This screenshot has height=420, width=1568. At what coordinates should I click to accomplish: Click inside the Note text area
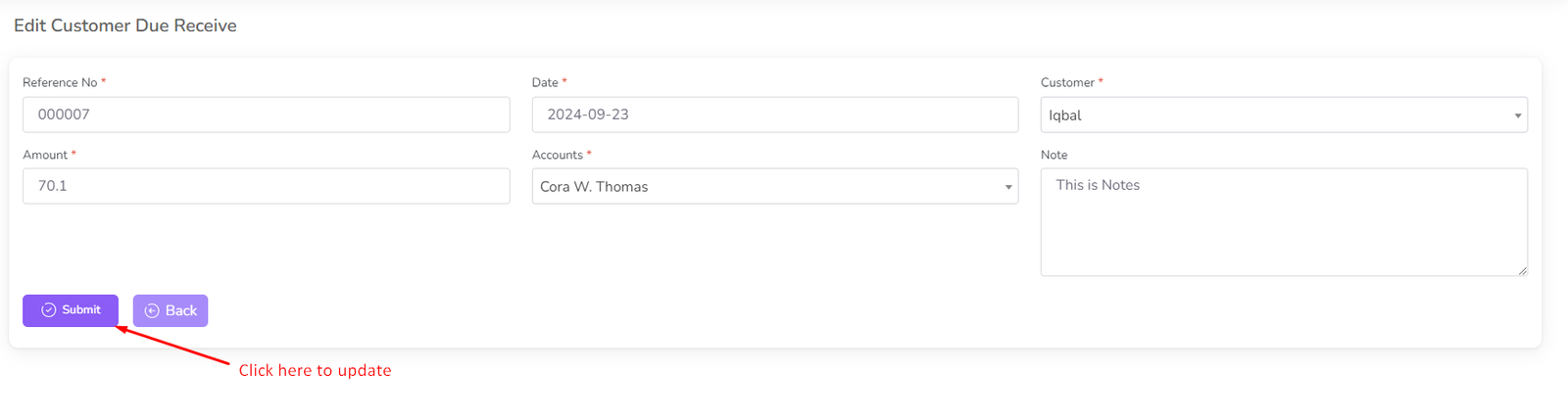pyautogui.click(x=1283, y=222)
